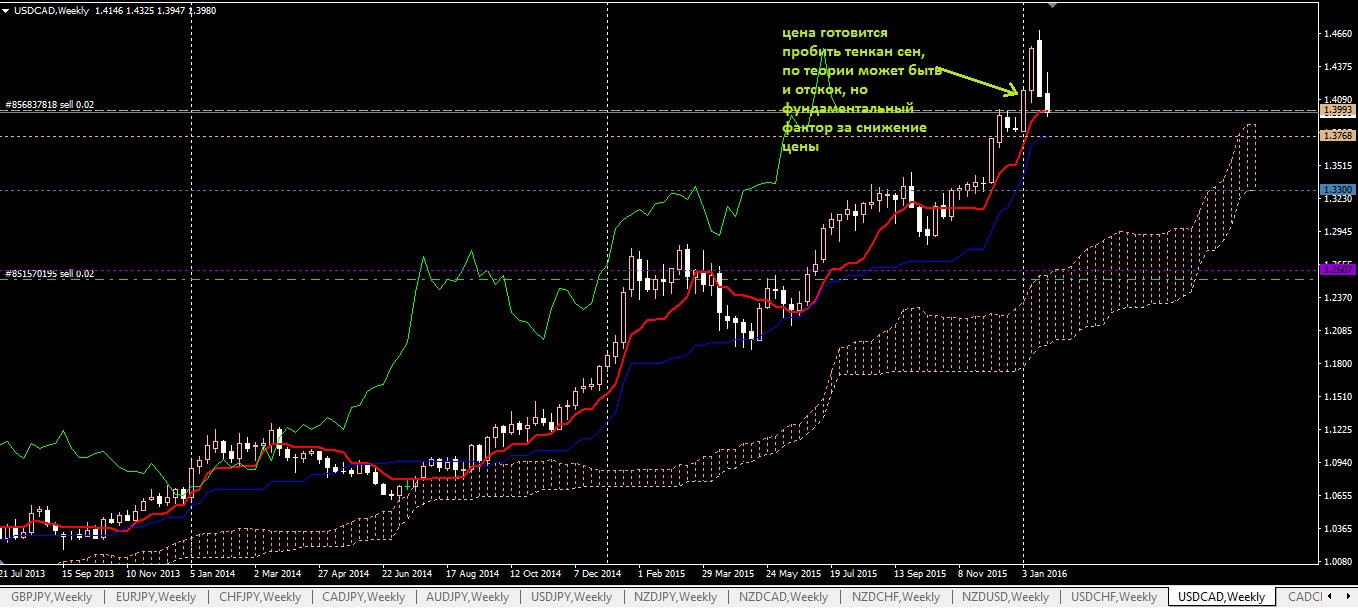Click the 5 Jan 2014 date label

215,574
